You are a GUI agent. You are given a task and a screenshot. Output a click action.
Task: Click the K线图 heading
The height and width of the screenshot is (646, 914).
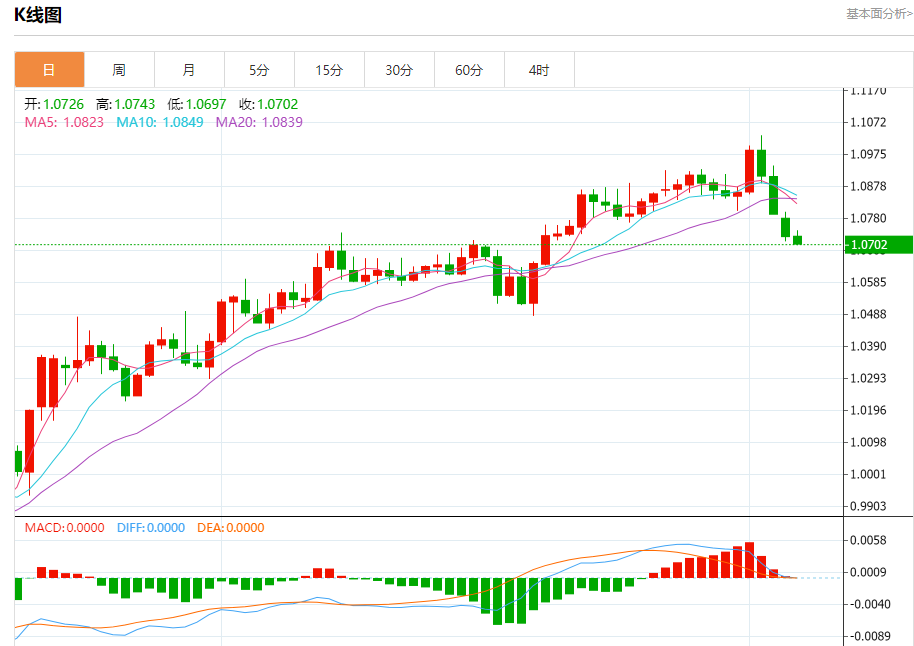pyautogui.click(x=38, y=15)
